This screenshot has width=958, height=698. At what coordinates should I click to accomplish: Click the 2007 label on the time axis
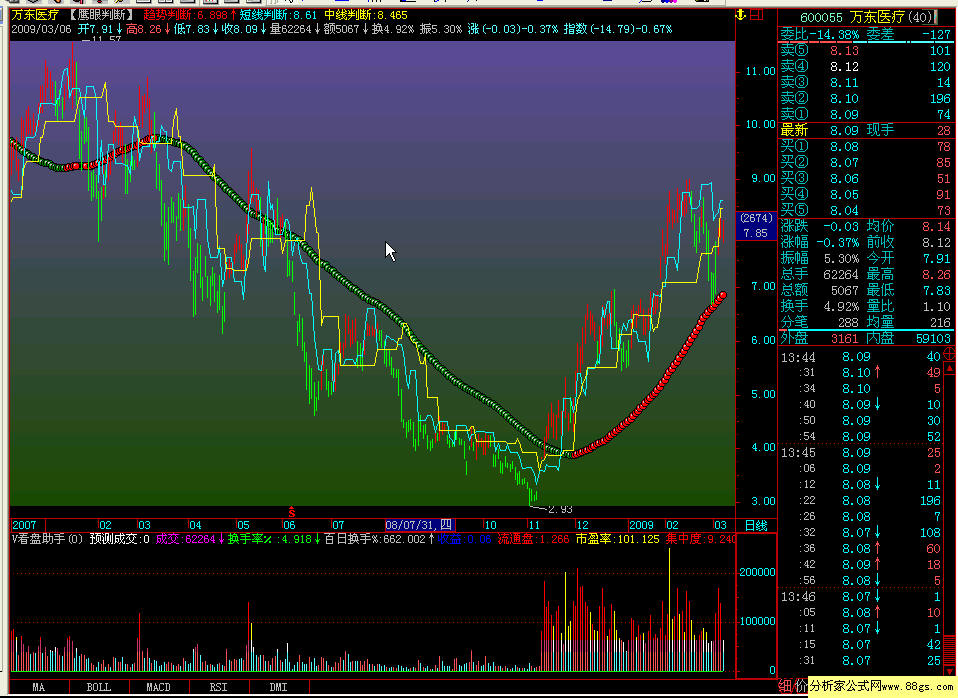pos(24,525)
